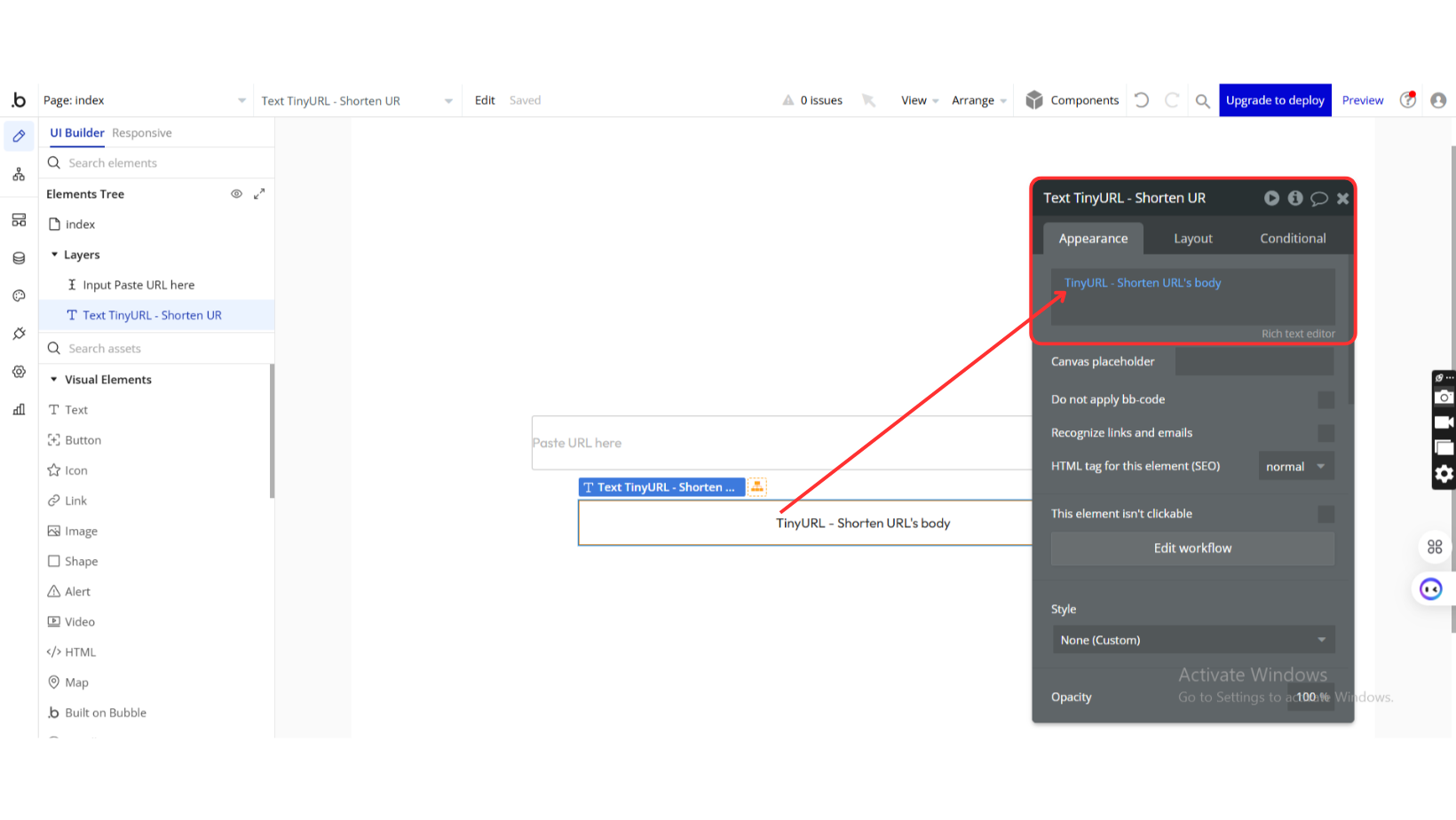Screen dimensions: 1456x820
Task: Click the chat assistant bubble icon on right
Action: pos(1431,589)
